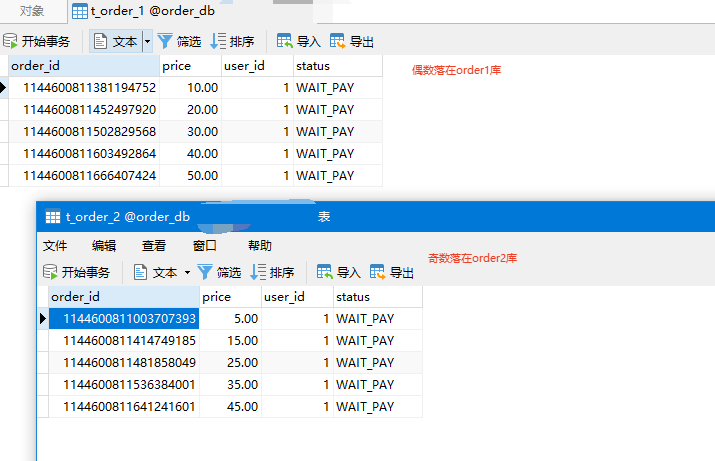Click table icon on t_order_1 tab

coord(80,11)
